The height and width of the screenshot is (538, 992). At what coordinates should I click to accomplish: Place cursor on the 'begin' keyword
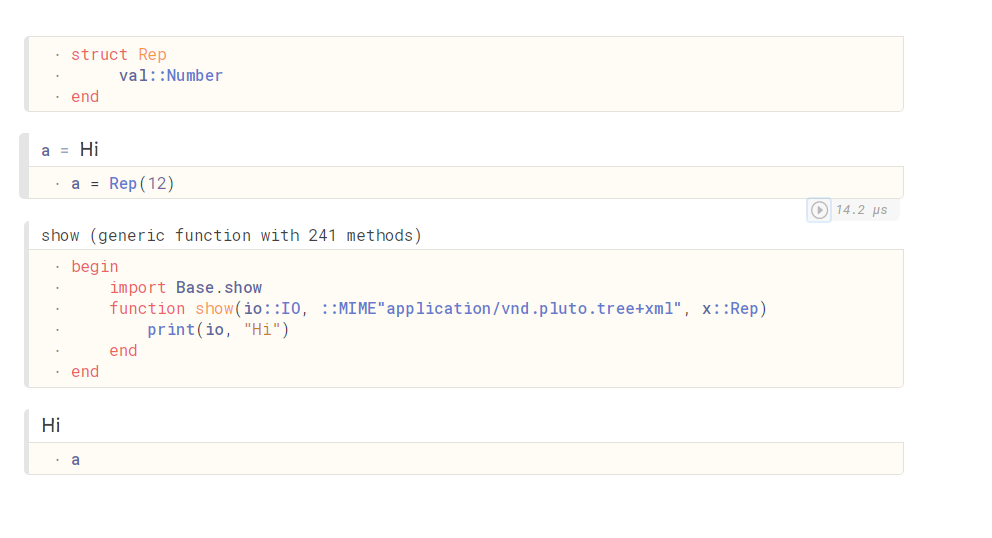[x=94, y=266]
